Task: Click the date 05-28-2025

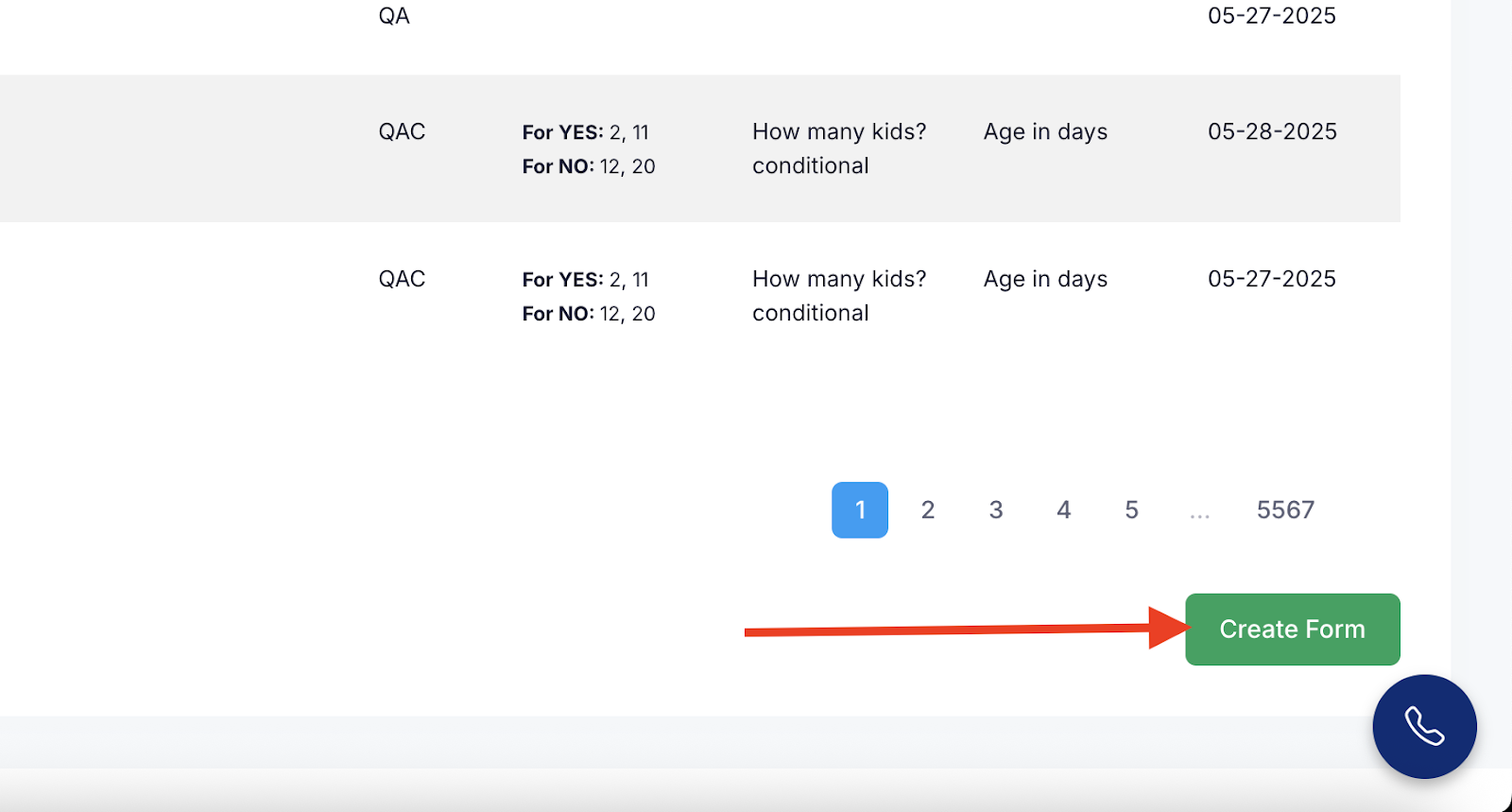Action: (x=1272, y=131)
